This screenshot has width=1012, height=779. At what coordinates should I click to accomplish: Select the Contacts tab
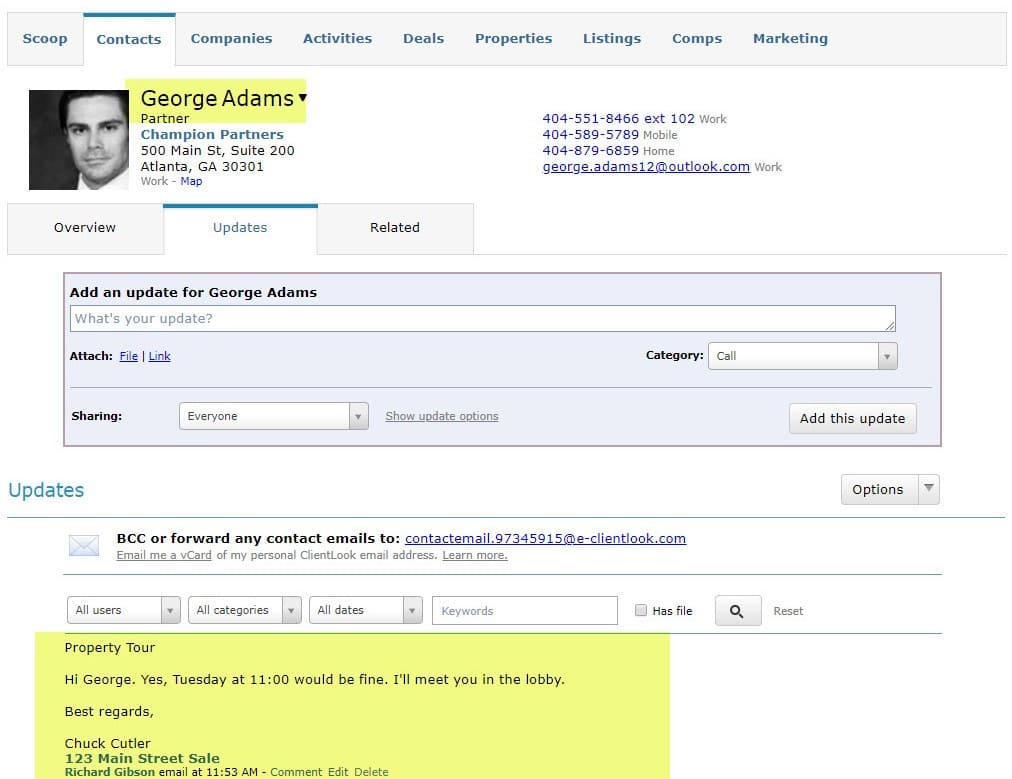coord(129,39)
